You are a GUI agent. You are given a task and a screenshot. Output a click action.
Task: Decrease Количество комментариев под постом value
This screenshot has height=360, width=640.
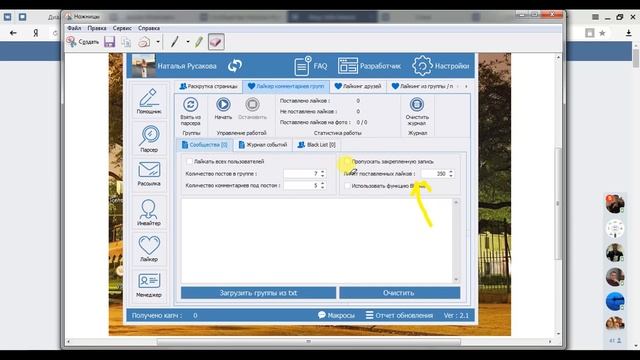point(322,187)
